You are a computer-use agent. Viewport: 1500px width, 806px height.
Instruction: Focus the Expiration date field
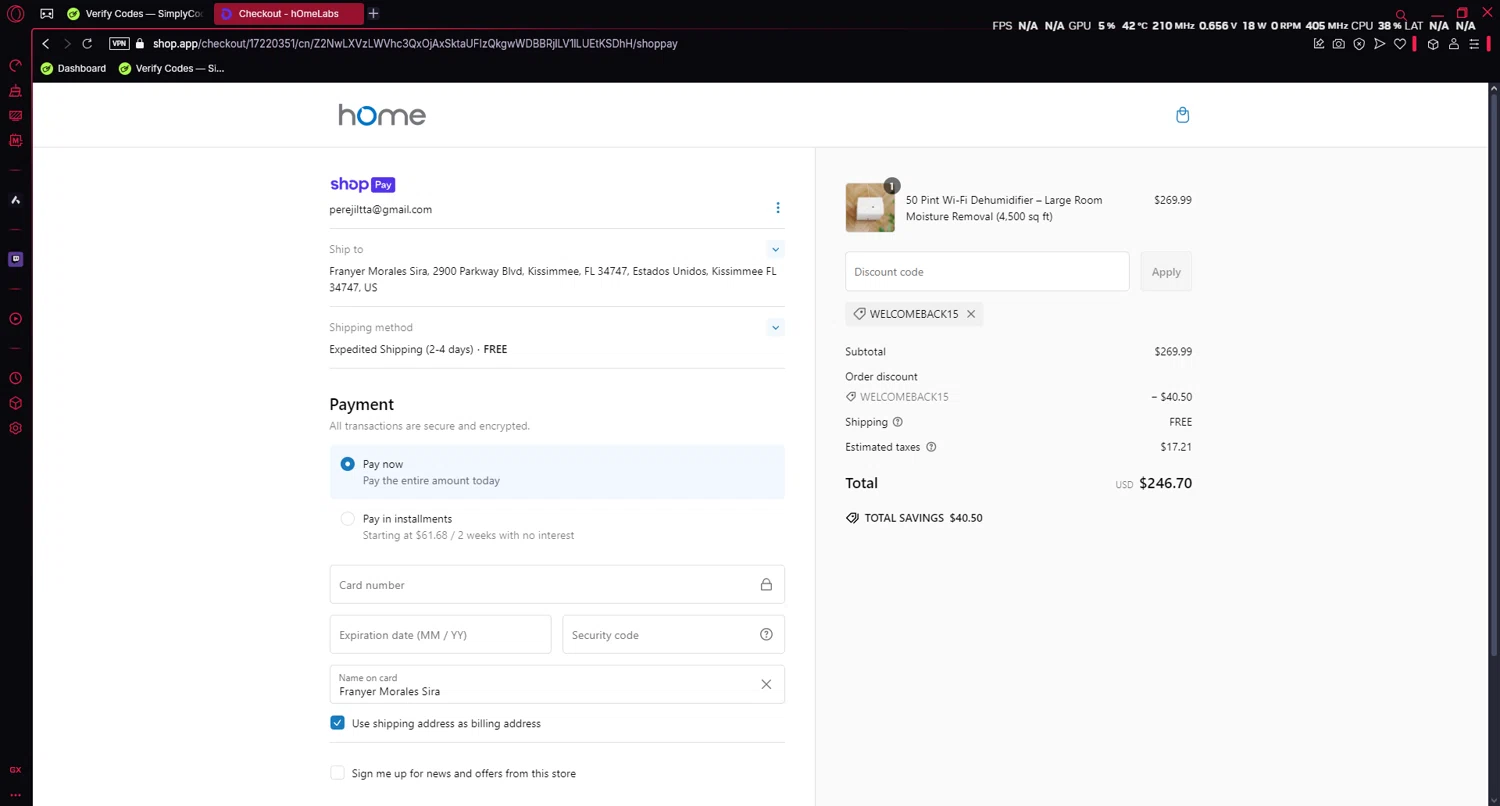click(440, 635)
